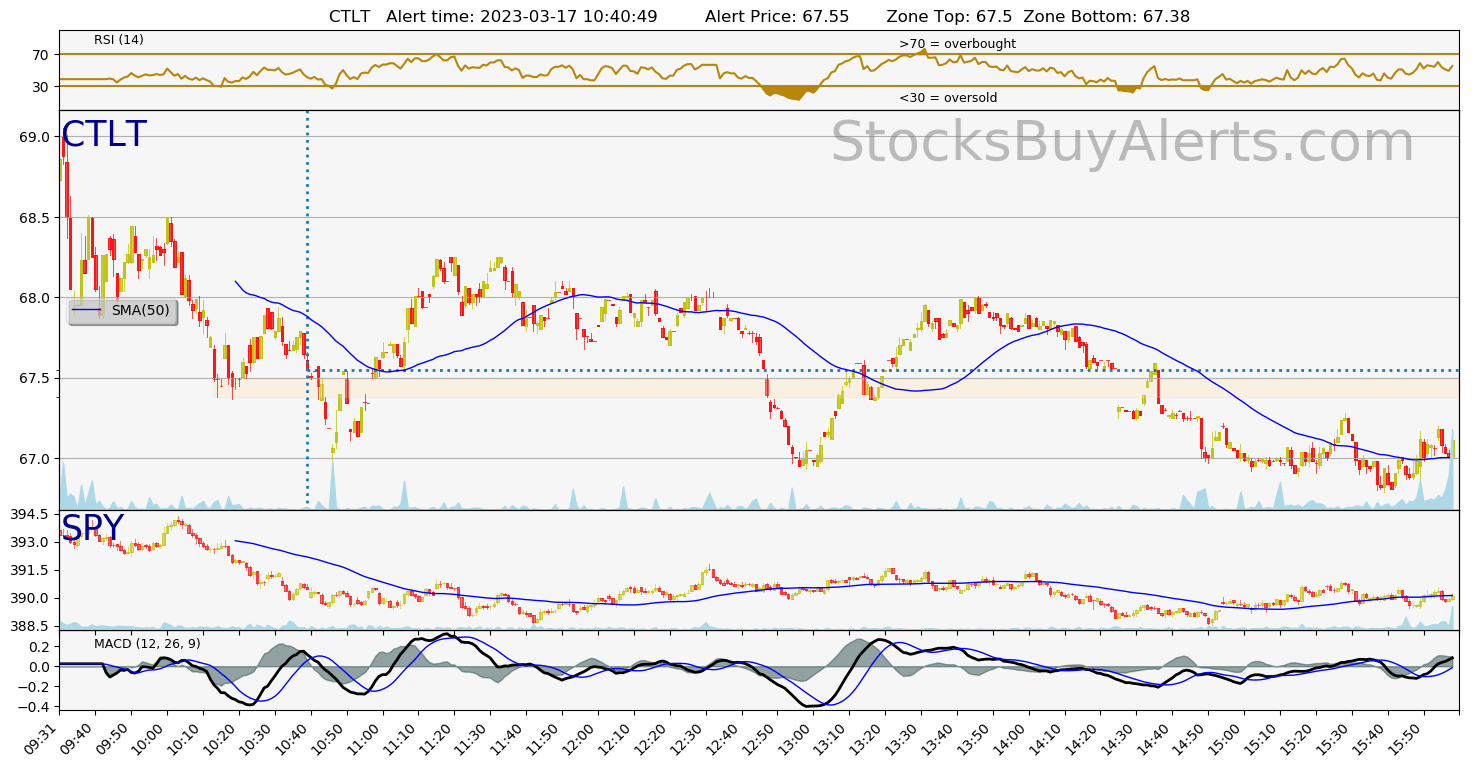Click the RSI (14) label
This screenshot has height=768, width=1474.
(x=119, y=40)
